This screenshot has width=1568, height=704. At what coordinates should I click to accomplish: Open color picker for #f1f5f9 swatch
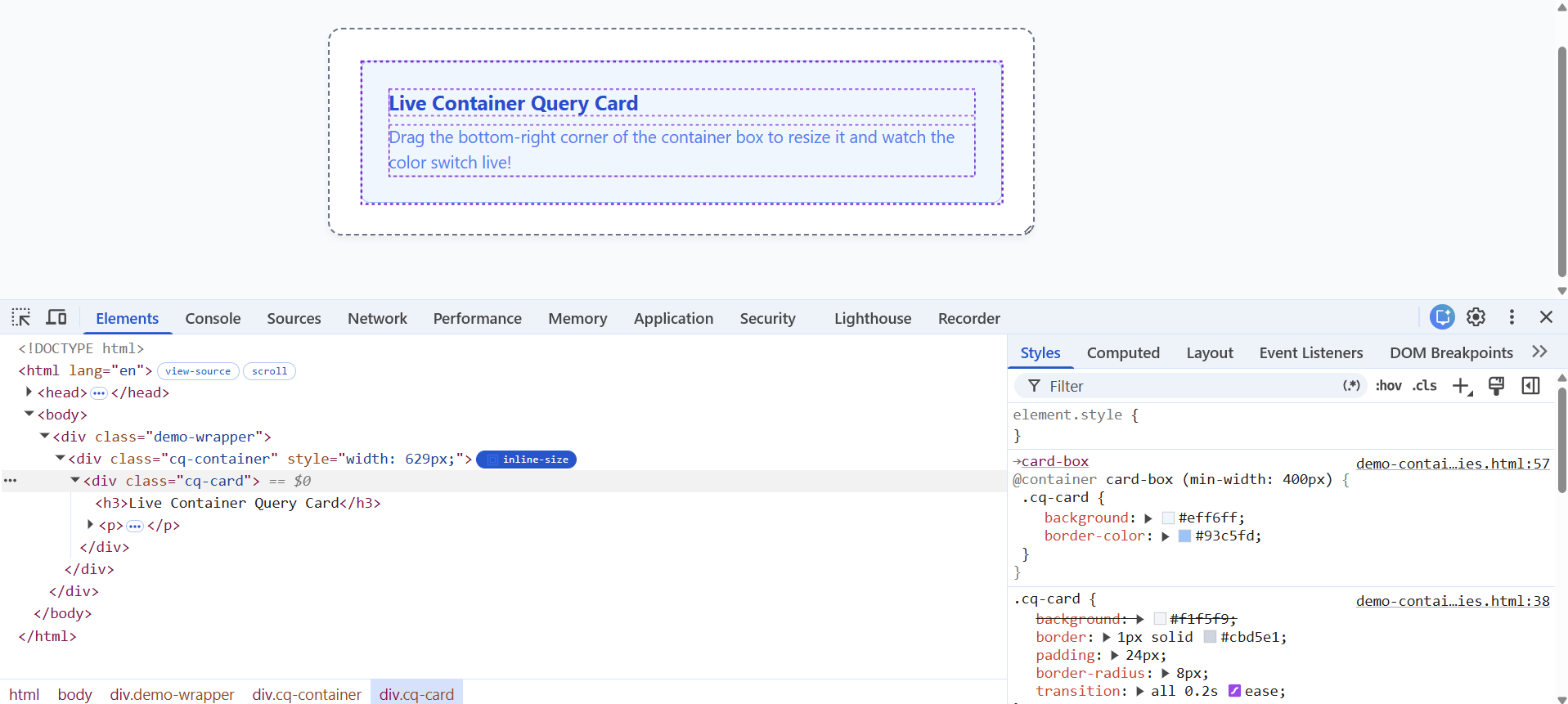coord(1160,619)
